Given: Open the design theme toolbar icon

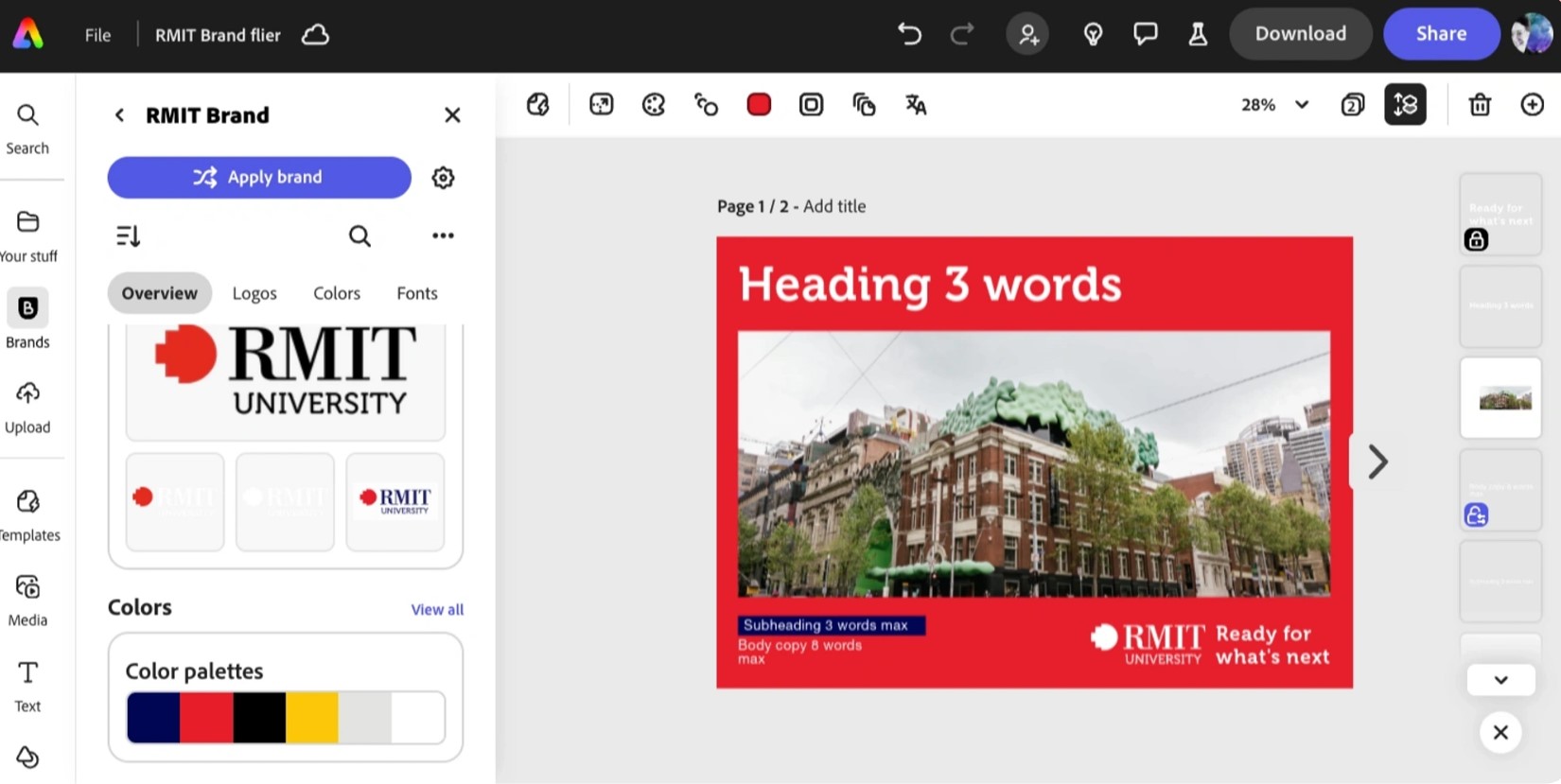Looking at the screenshot, I should point(538,105).
